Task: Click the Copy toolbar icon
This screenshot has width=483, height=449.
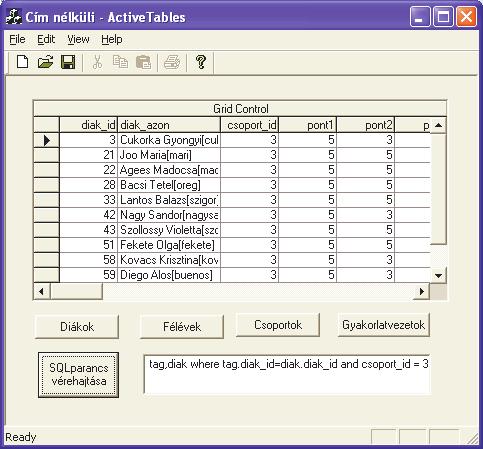Action: click(120, 62)
